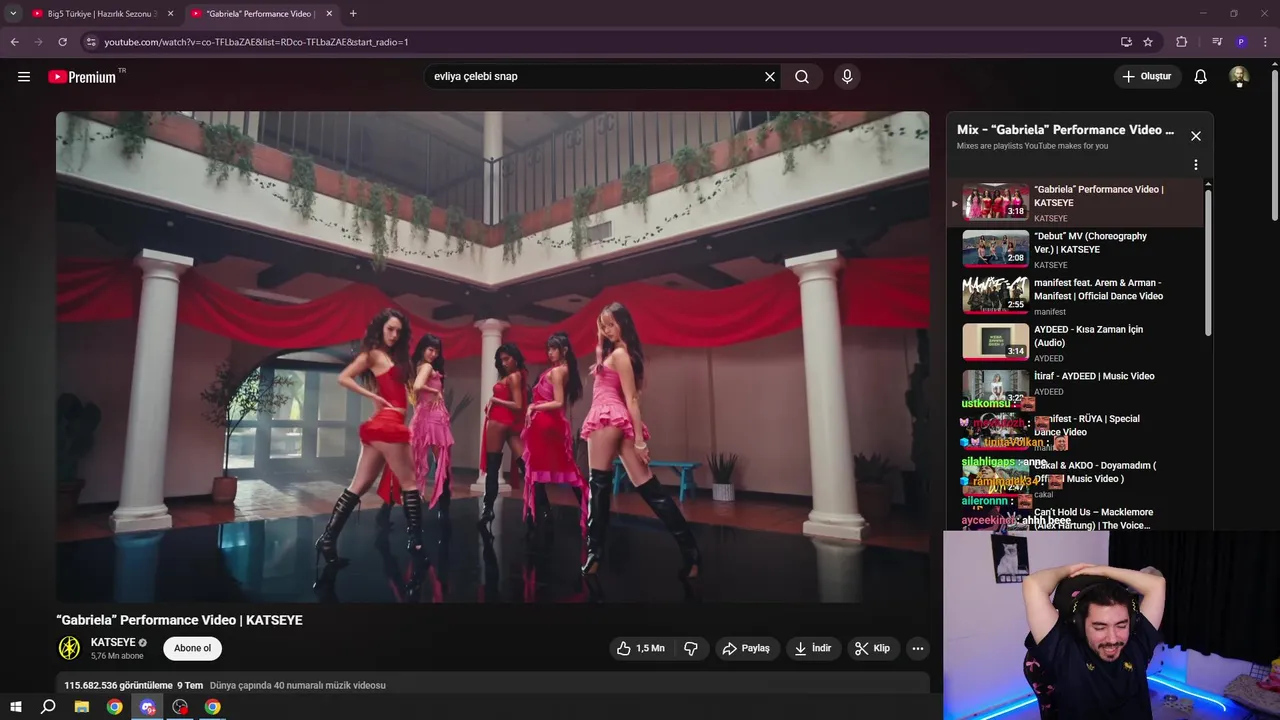Go back with the browser back arrow
The height and width of the screenshot is (720, 1280).
(14, 42)
